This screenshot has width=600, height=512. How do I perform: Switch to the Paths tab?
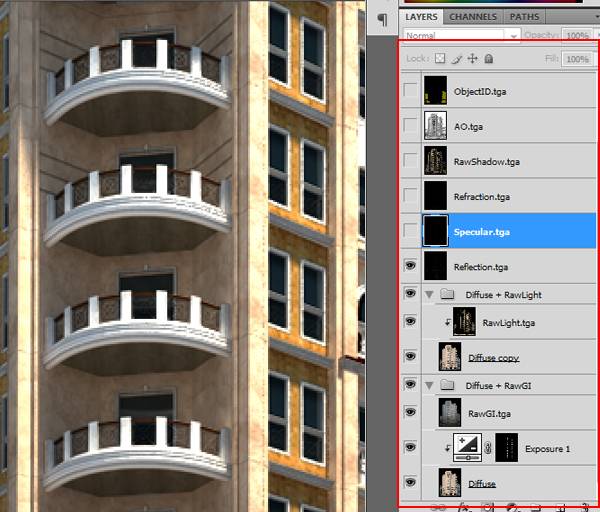click(524, 17)
